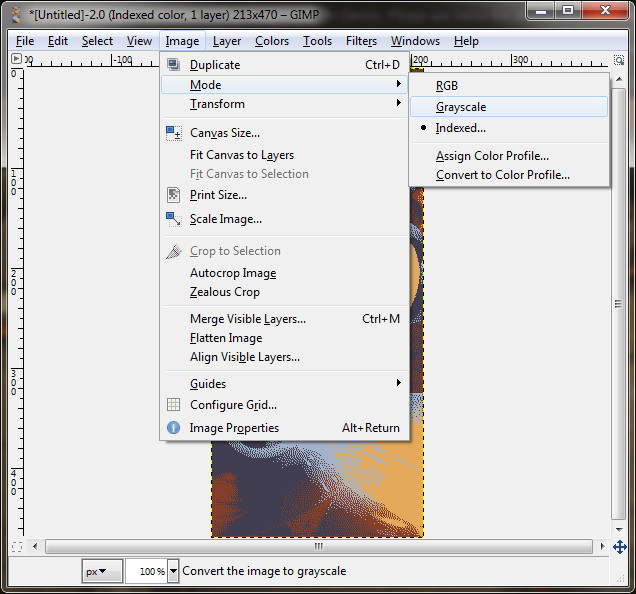Click the GIMP logo in title bar

(x=13, y=12)
